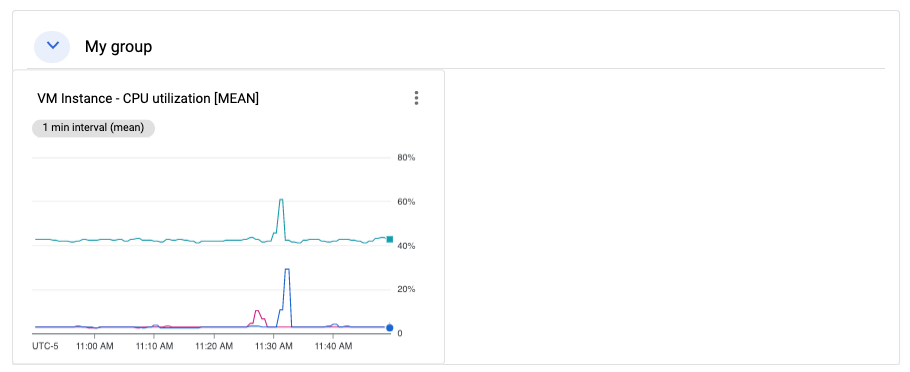This screenshot has width=910, height=372.
Task: Click the 11:40 AM axis label
Action: tap(333, 346)
